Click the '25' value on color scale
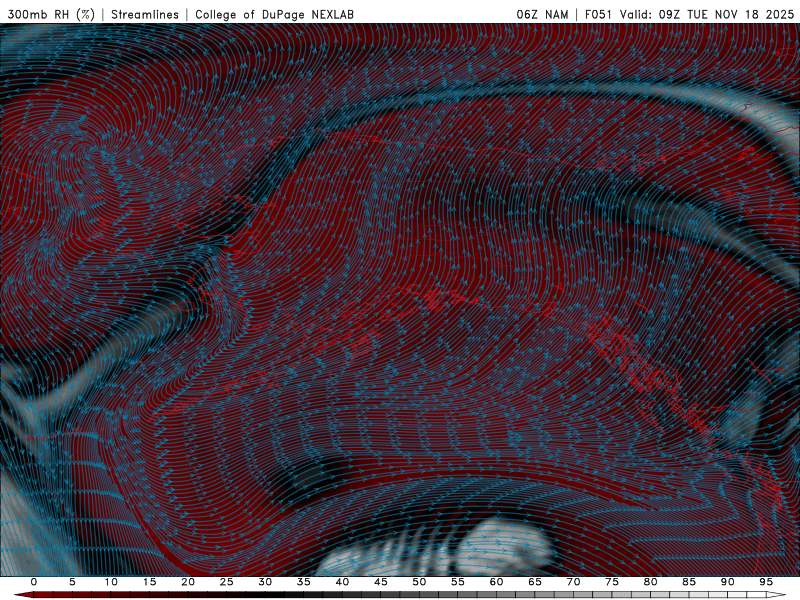The height and width of the screenshot is (600, 800). pyautogui.click(x=227, y=582)
